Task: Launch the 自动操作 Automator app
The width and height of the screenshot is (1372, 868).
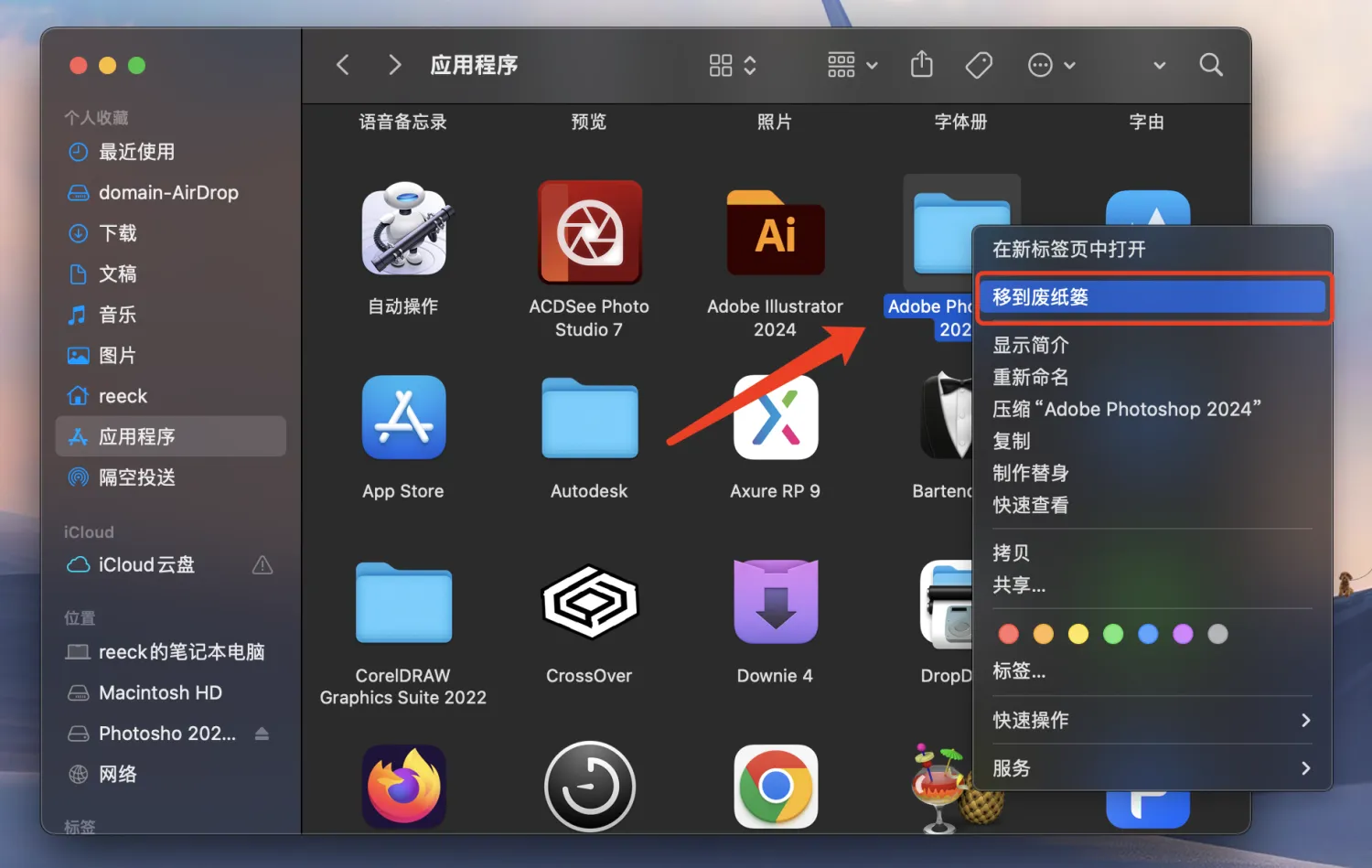Action: pos(403,231)
